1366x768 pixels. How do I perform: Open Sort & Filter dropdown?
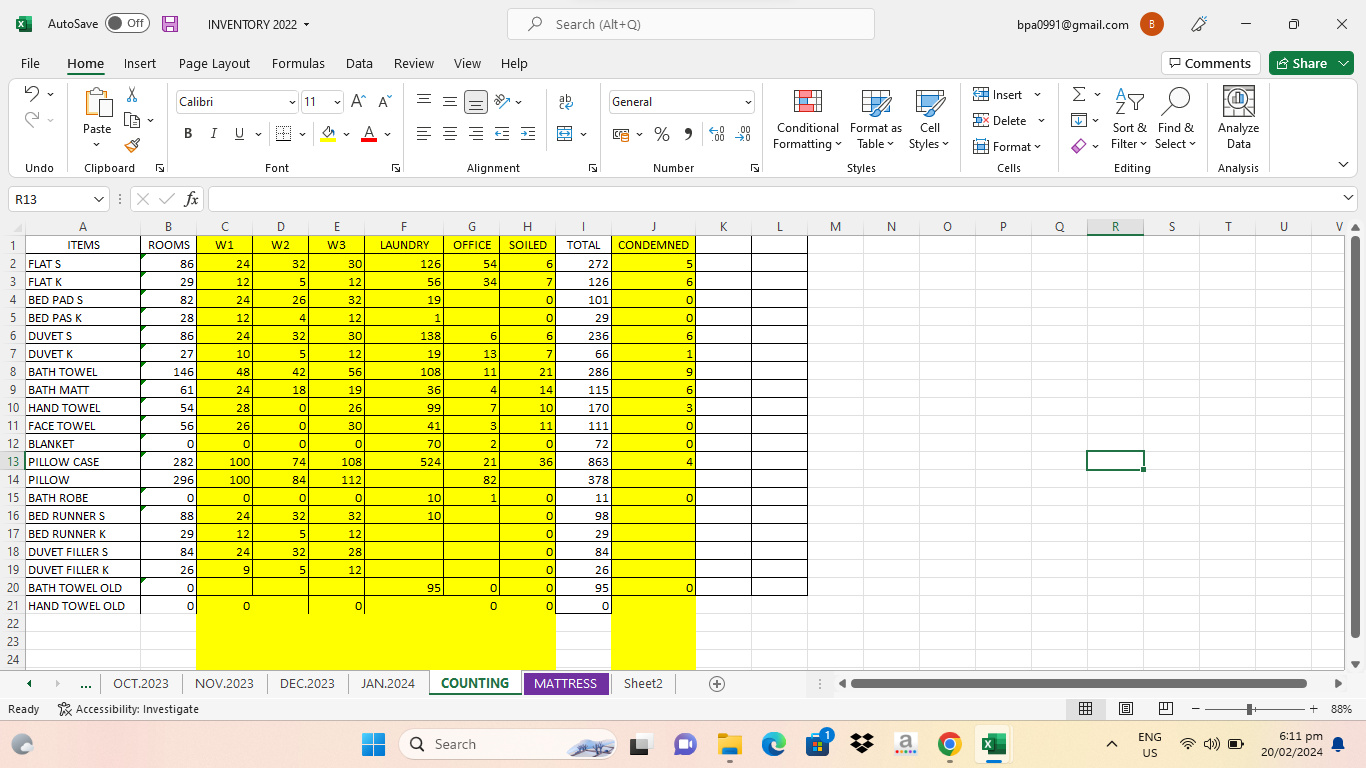tap(1130, 118)
